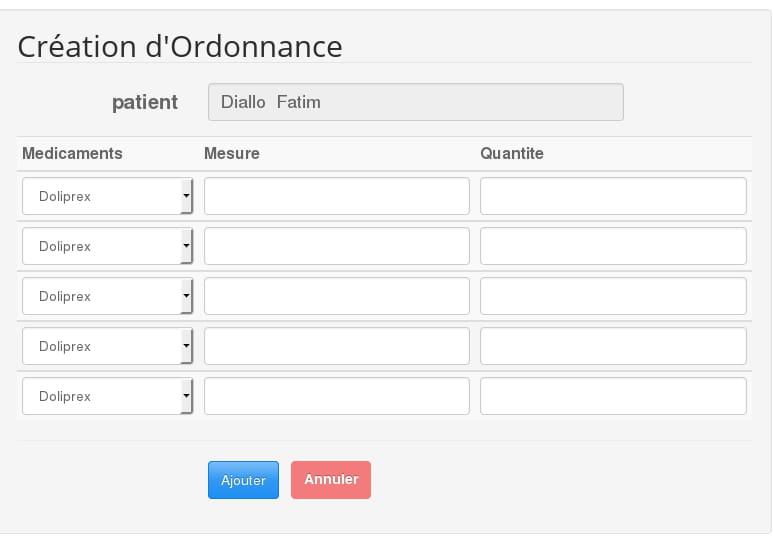The width and height of the screenshot is (774, 540).
Task: Open the second Doliprex medication dropdown
Action: 107,246
